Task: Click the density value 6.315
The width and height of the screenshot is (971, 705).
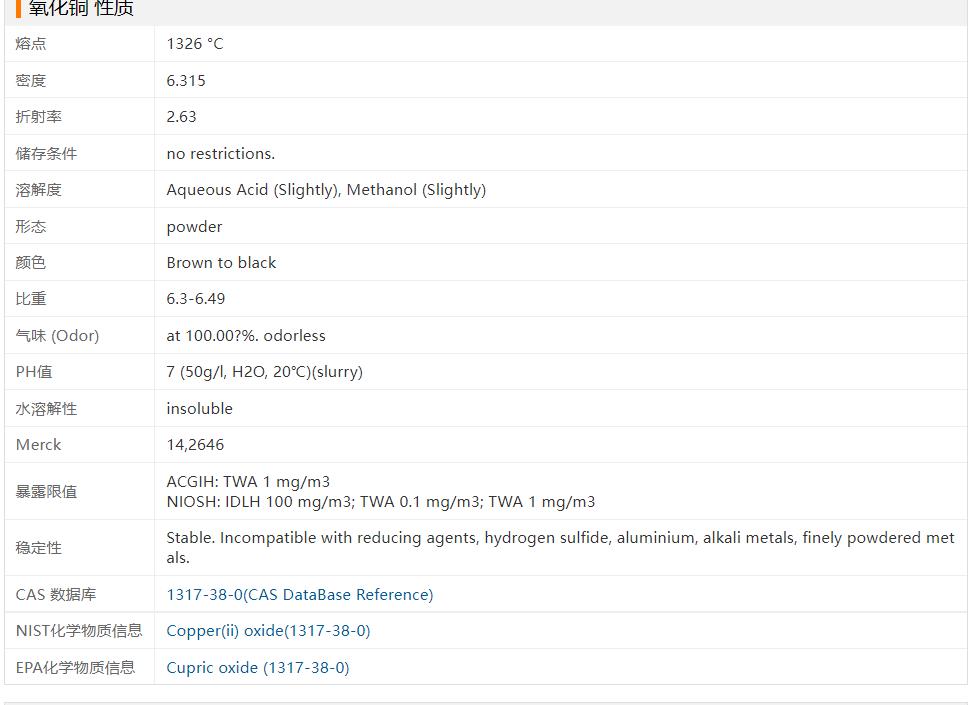Action: click(x=186, y=81)
